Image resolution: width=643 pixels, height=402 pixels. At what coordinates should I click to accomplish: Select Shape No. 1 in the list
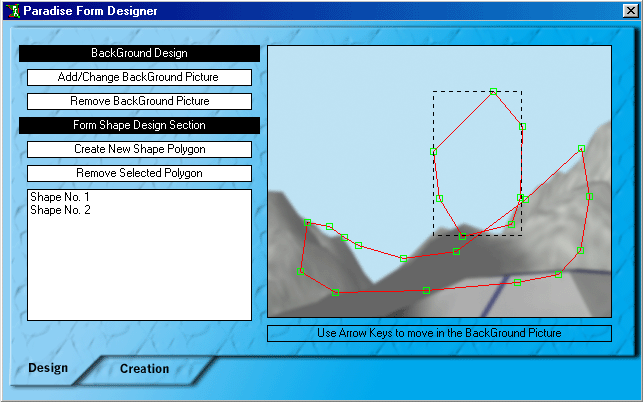tap(60, 197)
